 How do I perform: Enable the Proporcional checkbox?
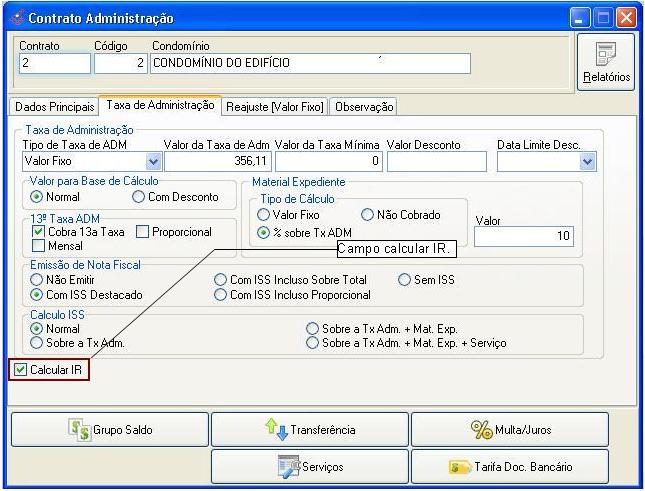point(142,232)
